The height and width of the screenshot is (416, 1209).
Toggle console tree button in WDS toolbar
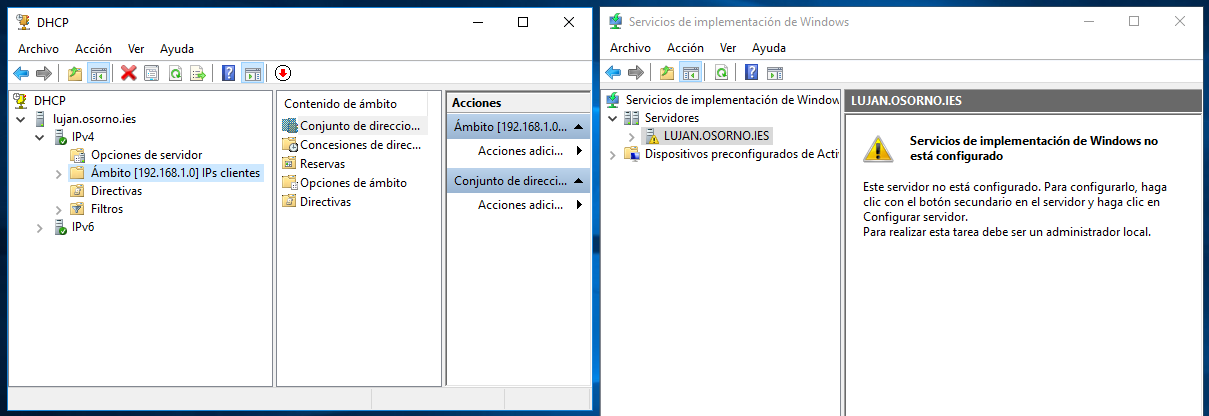point(690,72)
